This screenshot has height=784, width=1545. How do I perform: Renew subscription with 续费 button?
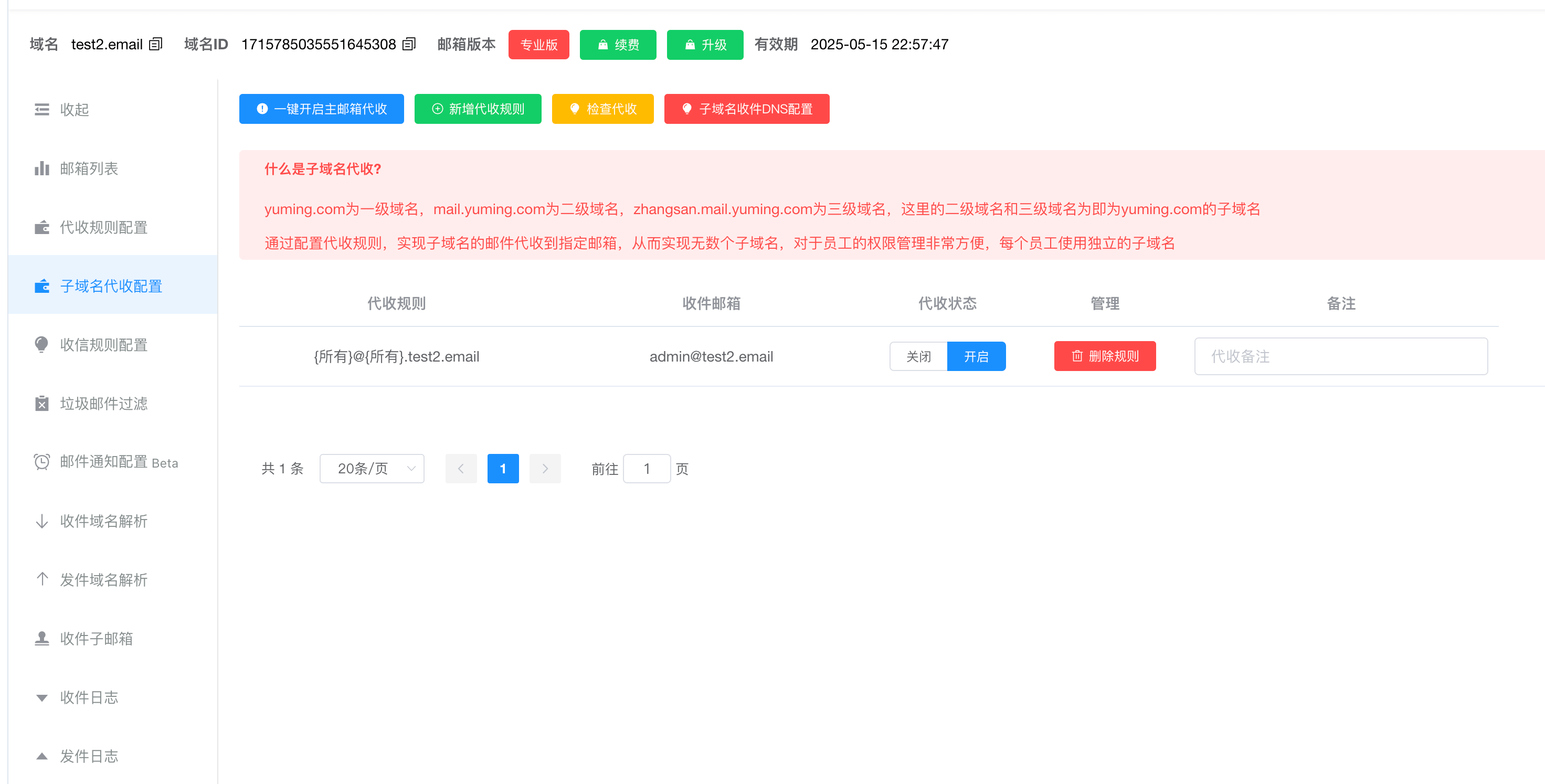(618, 45)
